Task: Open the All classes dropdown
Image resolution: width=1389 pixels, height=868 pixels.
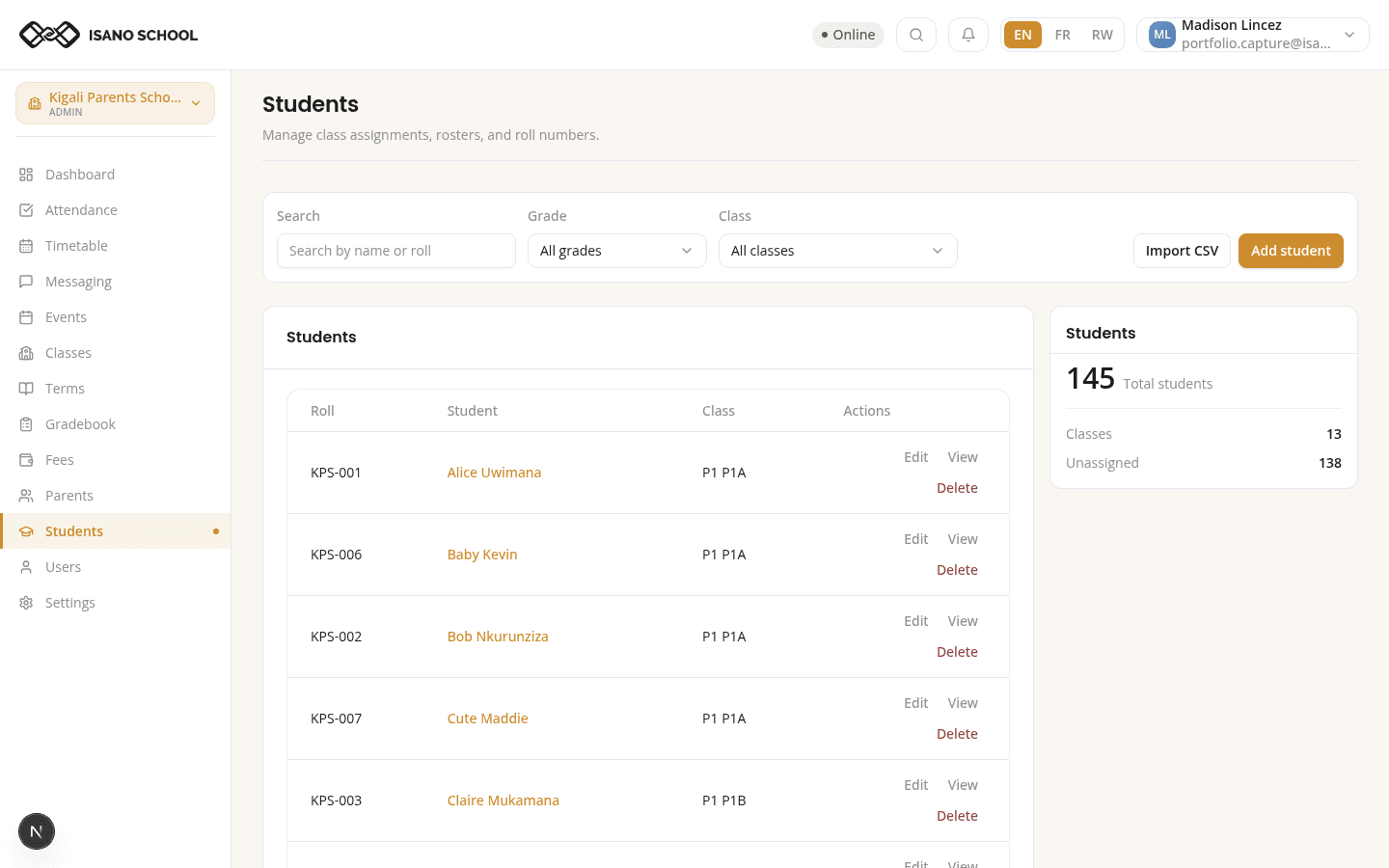Action: coord(838,251)
